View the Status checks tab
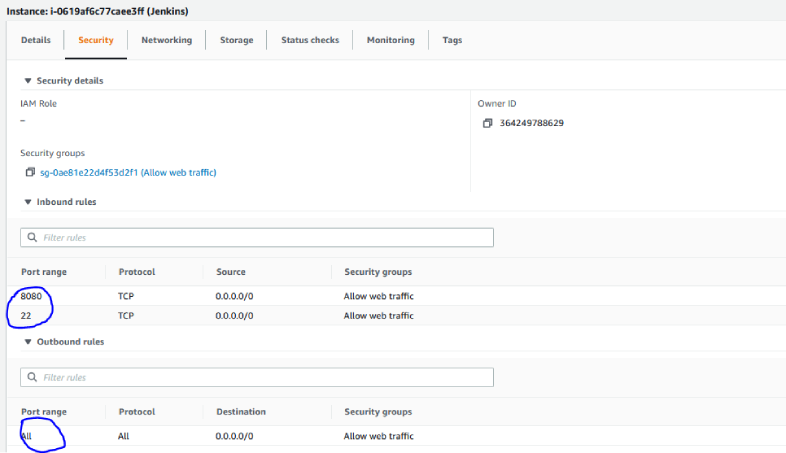 click(310, 40)
